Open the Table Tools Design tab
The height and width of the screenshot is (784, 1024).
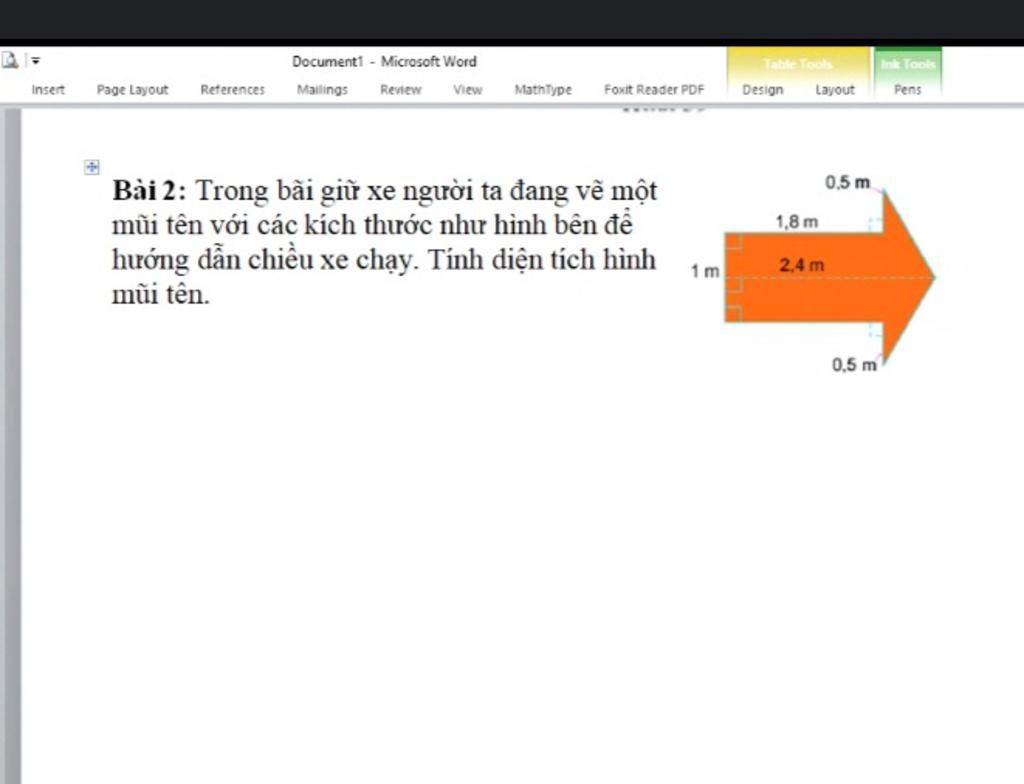[762, 90]
